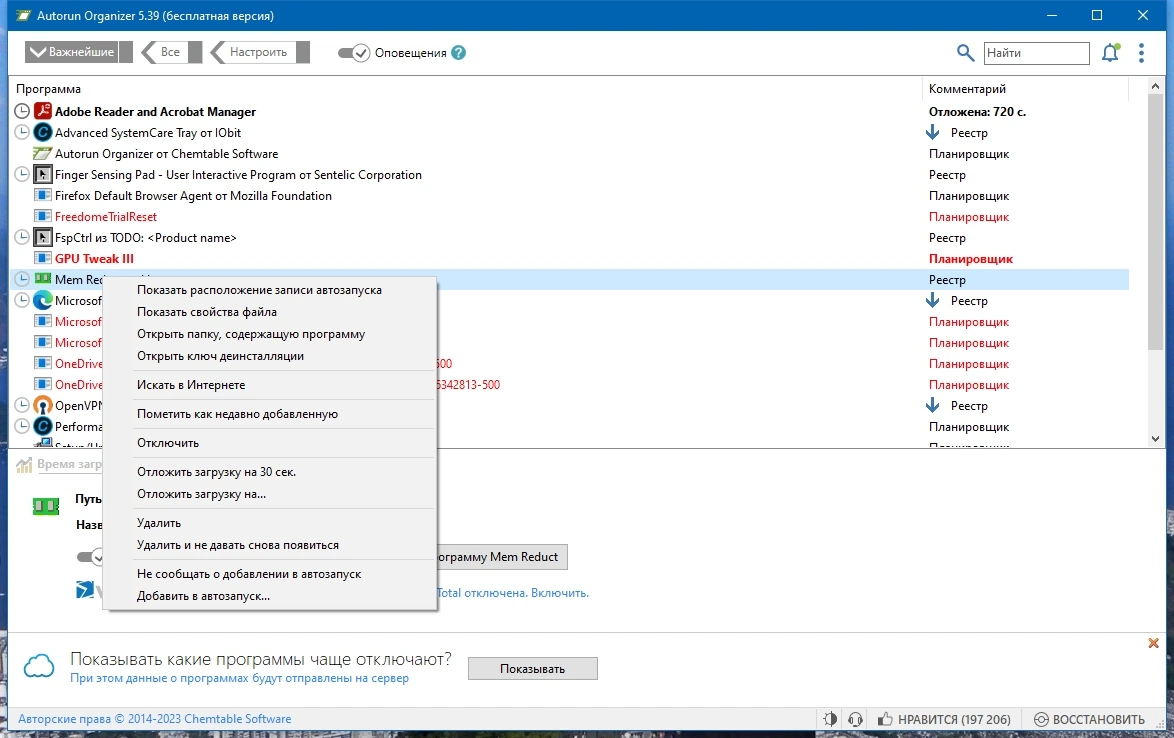Click the scrollbar down arrow in program list

click(x=1155, y=439)
